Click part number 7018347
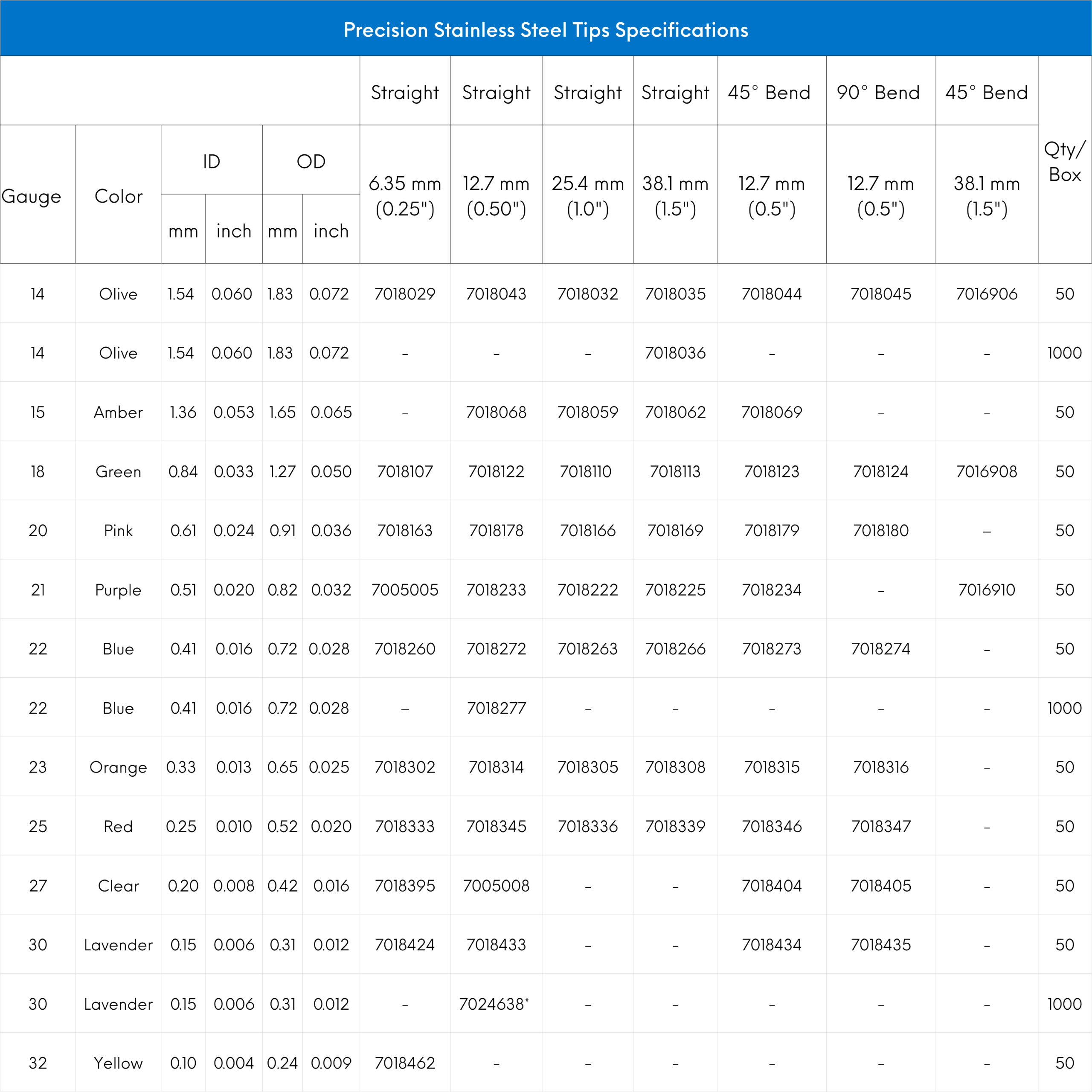This screenshot has height=1092, width=1092. [880, 827]
